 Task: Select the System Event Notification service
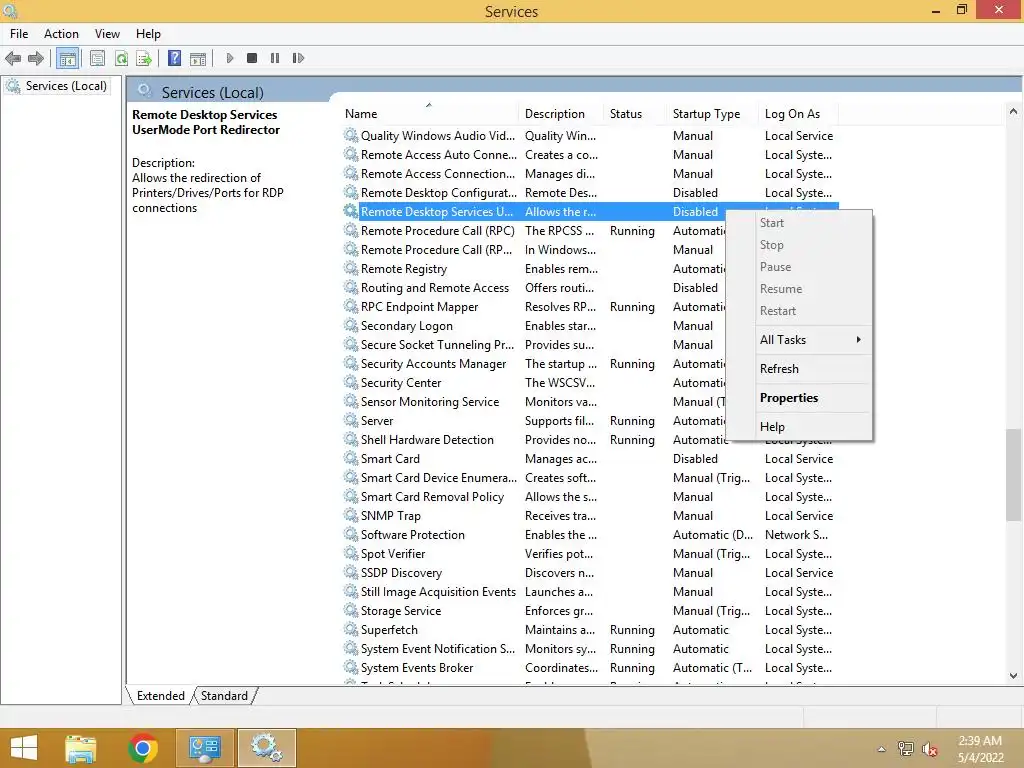438,648
